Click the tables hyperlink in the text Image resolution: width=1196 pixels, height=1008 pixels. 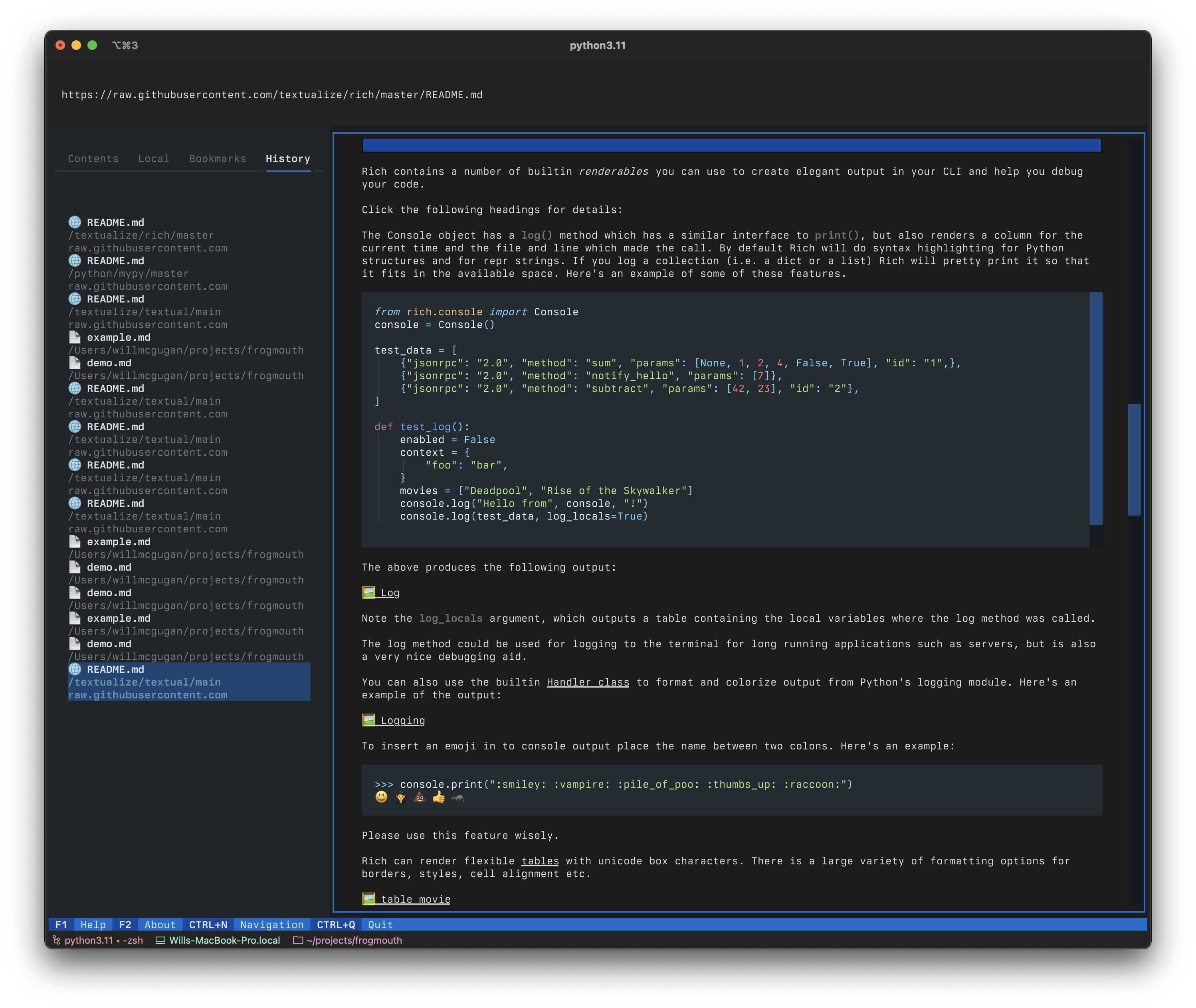coord(539,861)
